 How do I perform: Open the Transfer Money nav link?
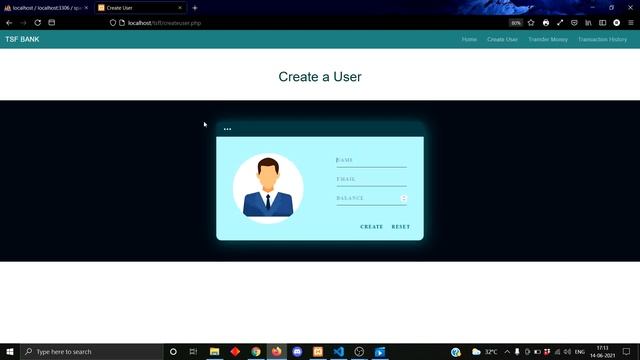click(x=548, y=39)
